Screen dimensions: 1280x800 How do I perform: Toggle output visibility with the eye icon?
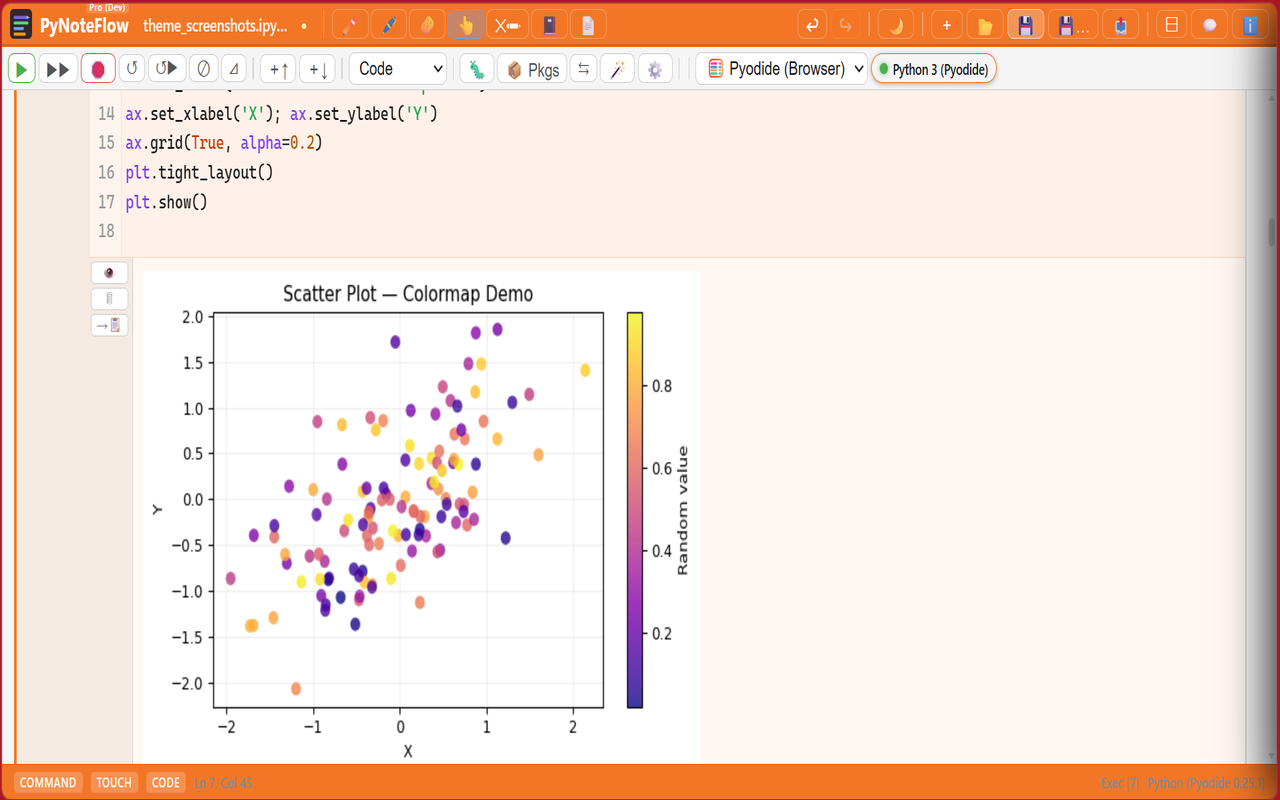pyautogui.click(x=109, y=273)
